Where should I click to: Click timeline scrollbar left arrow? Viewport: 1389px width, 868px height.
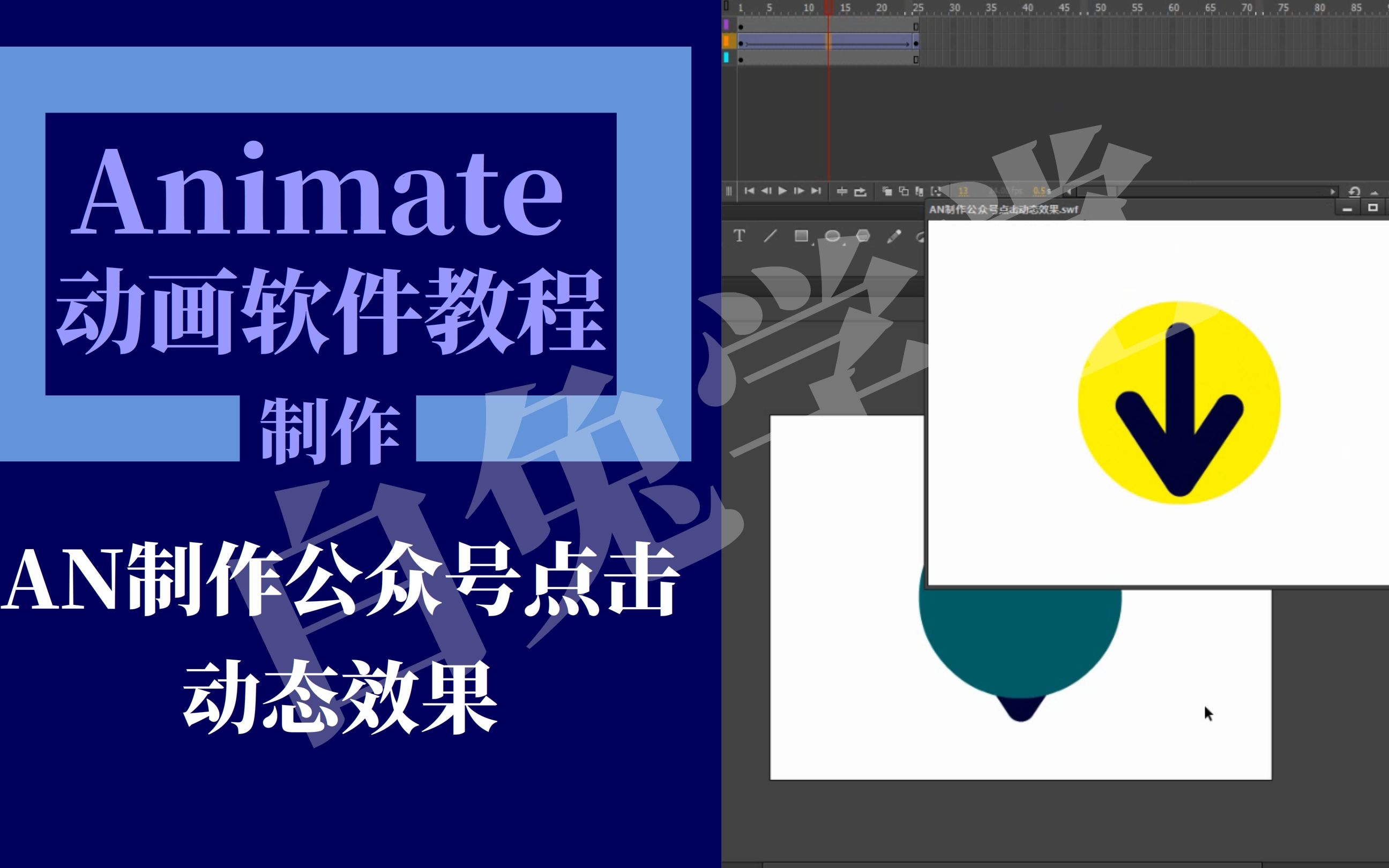tap(1069, 191)
